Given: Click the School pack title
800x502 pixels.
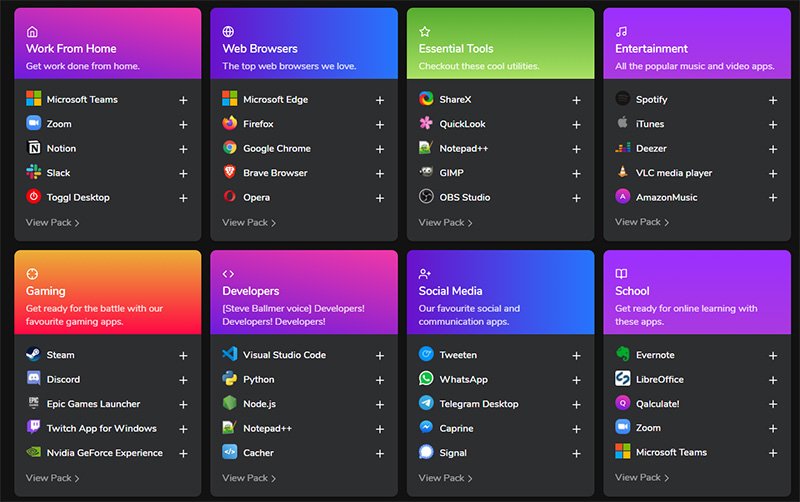Looking at the screenshot, I should (x=632, y=291).
